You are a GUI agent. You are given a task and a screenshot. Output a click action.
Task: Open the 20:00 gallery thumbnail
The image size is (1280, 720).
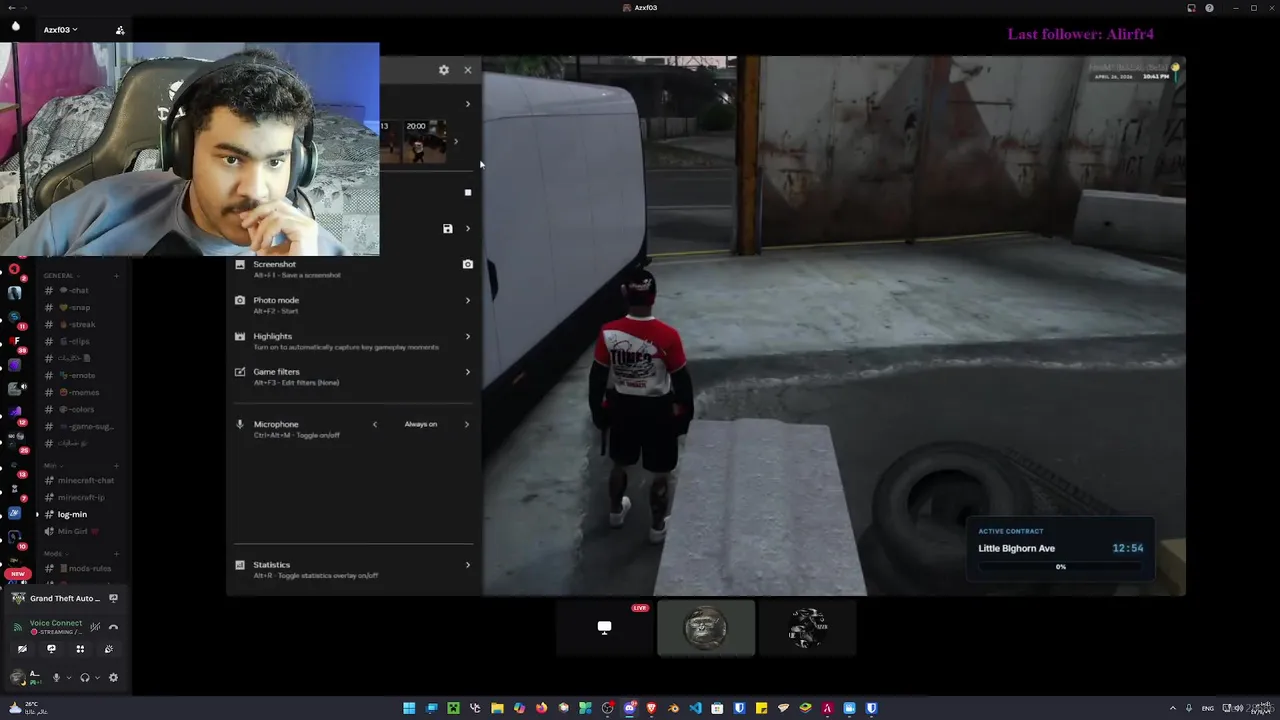coord(424,141)
